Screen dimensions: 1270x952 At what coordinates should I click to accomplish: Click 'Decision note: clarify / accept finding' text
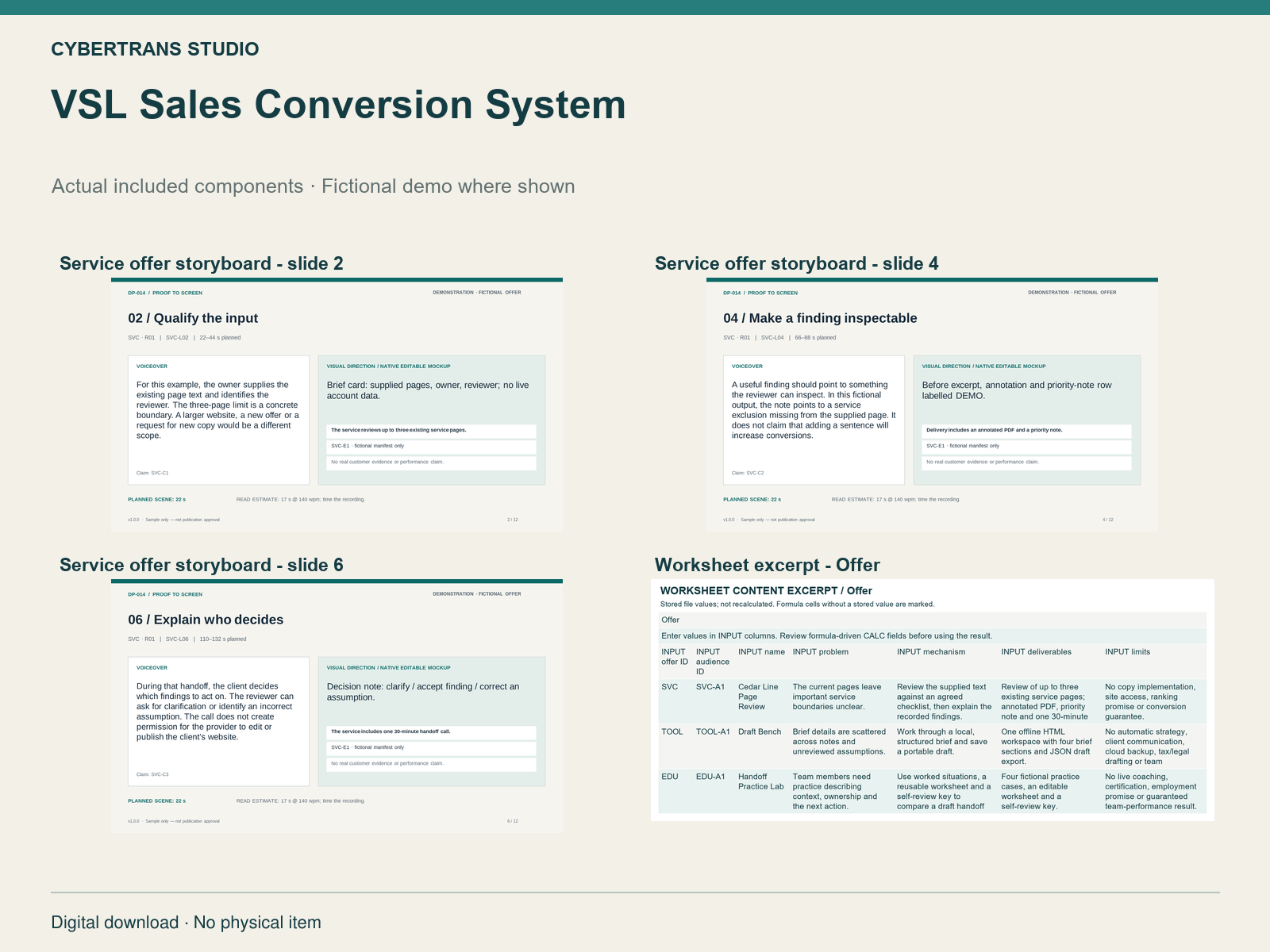click(423, 692)
